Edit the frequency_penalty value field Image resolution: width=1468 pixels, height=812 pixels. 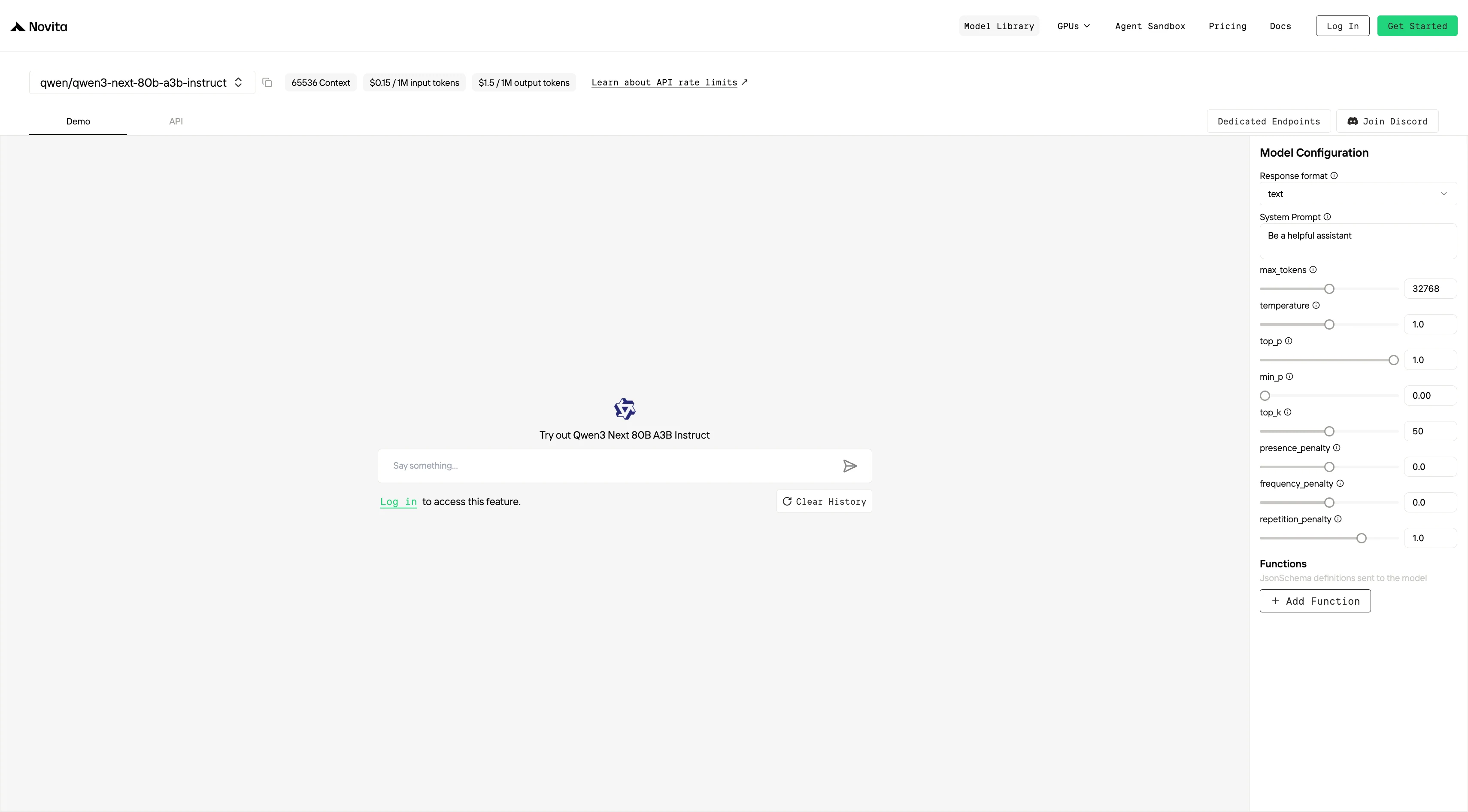pyautogui.click(x=1430, y=503)
